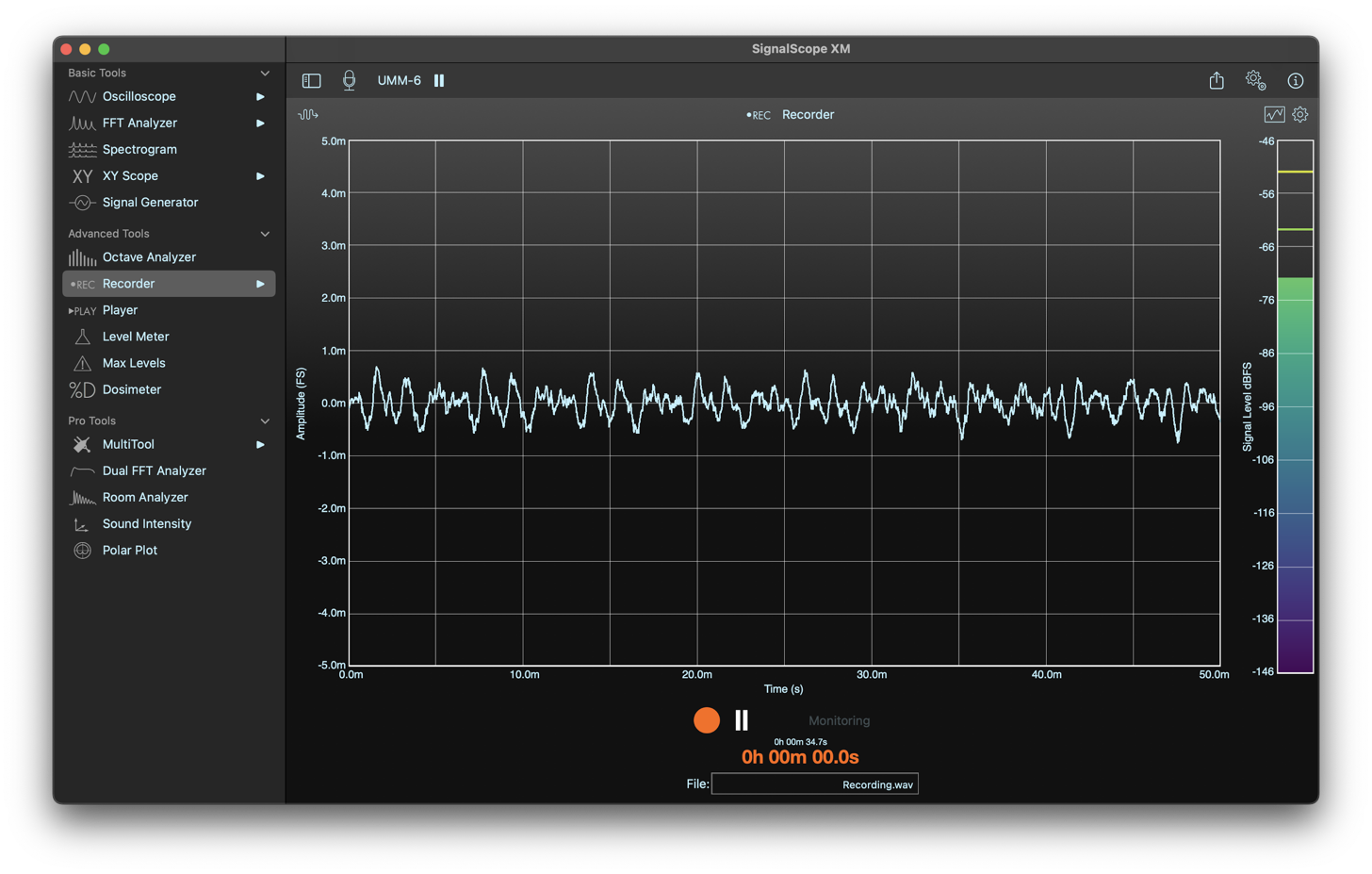Open the Spectrogram tool label
Viewport: 1372px width, 874px height.
[139, 149]
